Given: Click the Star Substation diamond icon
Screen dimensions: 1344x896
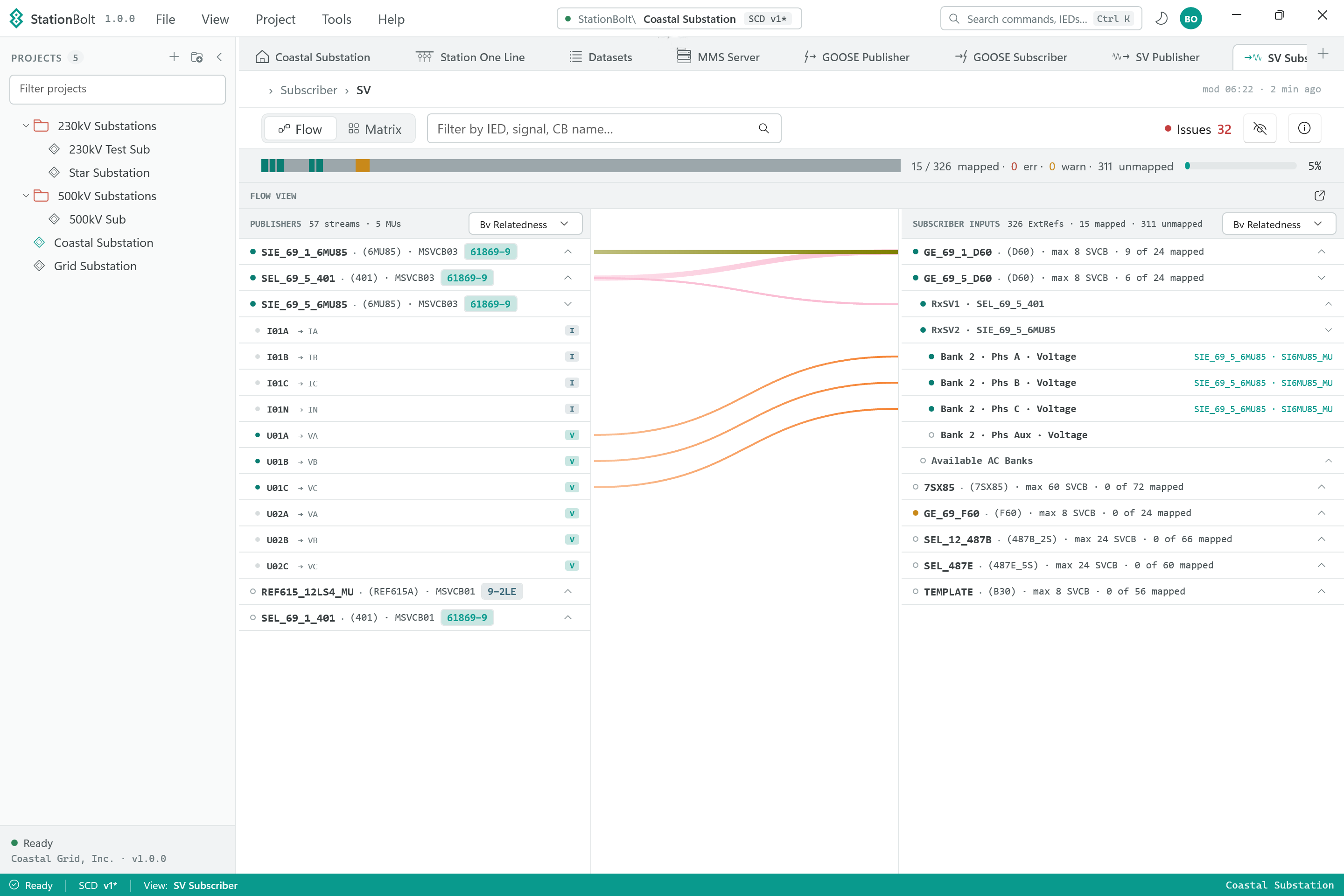Looking at the screenshot, I should tap(54, 173).
